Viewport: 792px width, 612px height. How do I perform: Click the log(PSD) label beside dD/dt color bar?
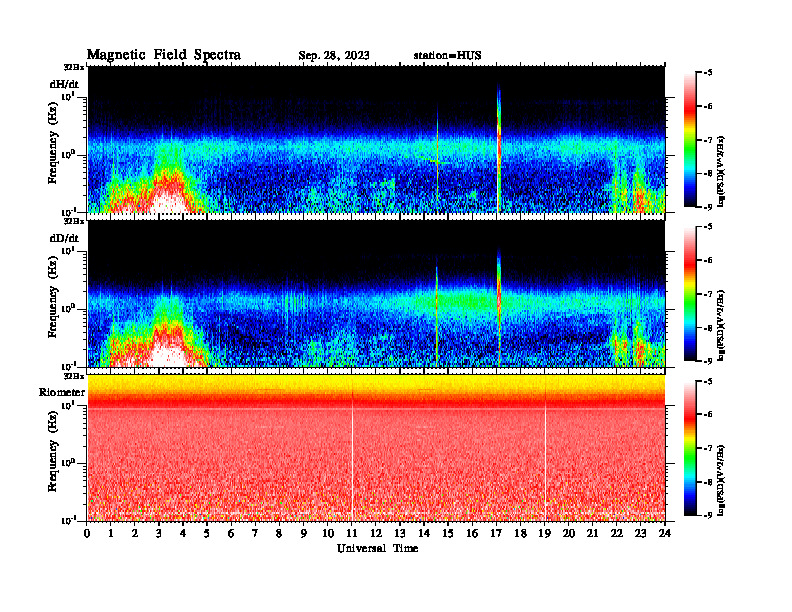click(722, 325)
